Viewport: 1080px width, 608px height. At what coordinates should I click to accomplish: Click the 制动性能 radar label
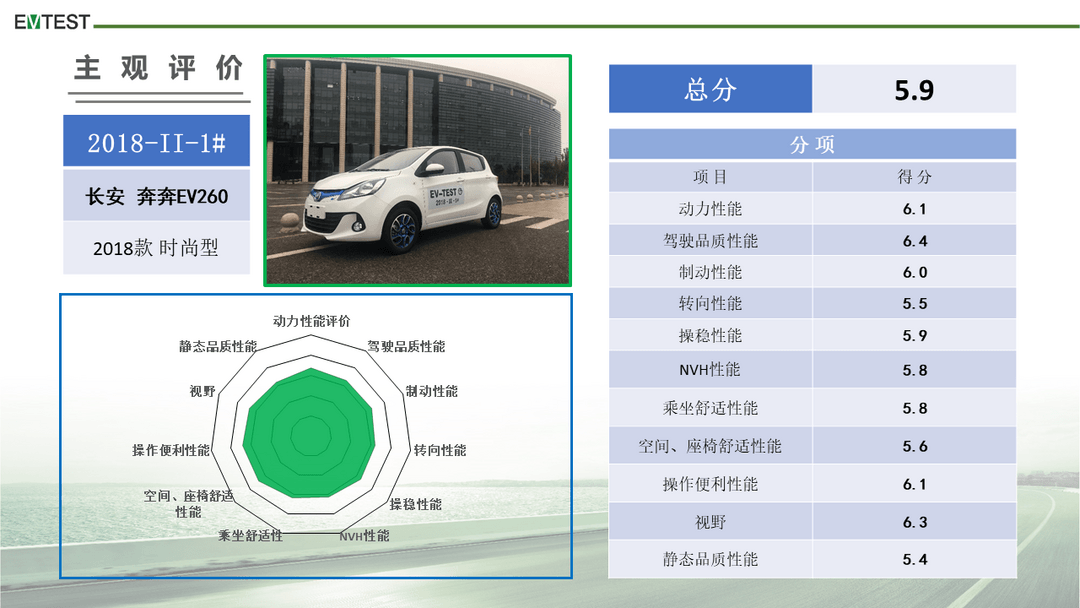point(431,391)
